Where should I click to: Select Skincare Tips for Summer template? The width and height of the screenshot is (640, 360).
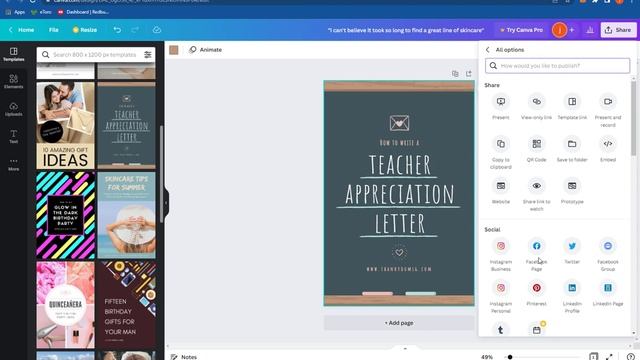coord(127,216)
